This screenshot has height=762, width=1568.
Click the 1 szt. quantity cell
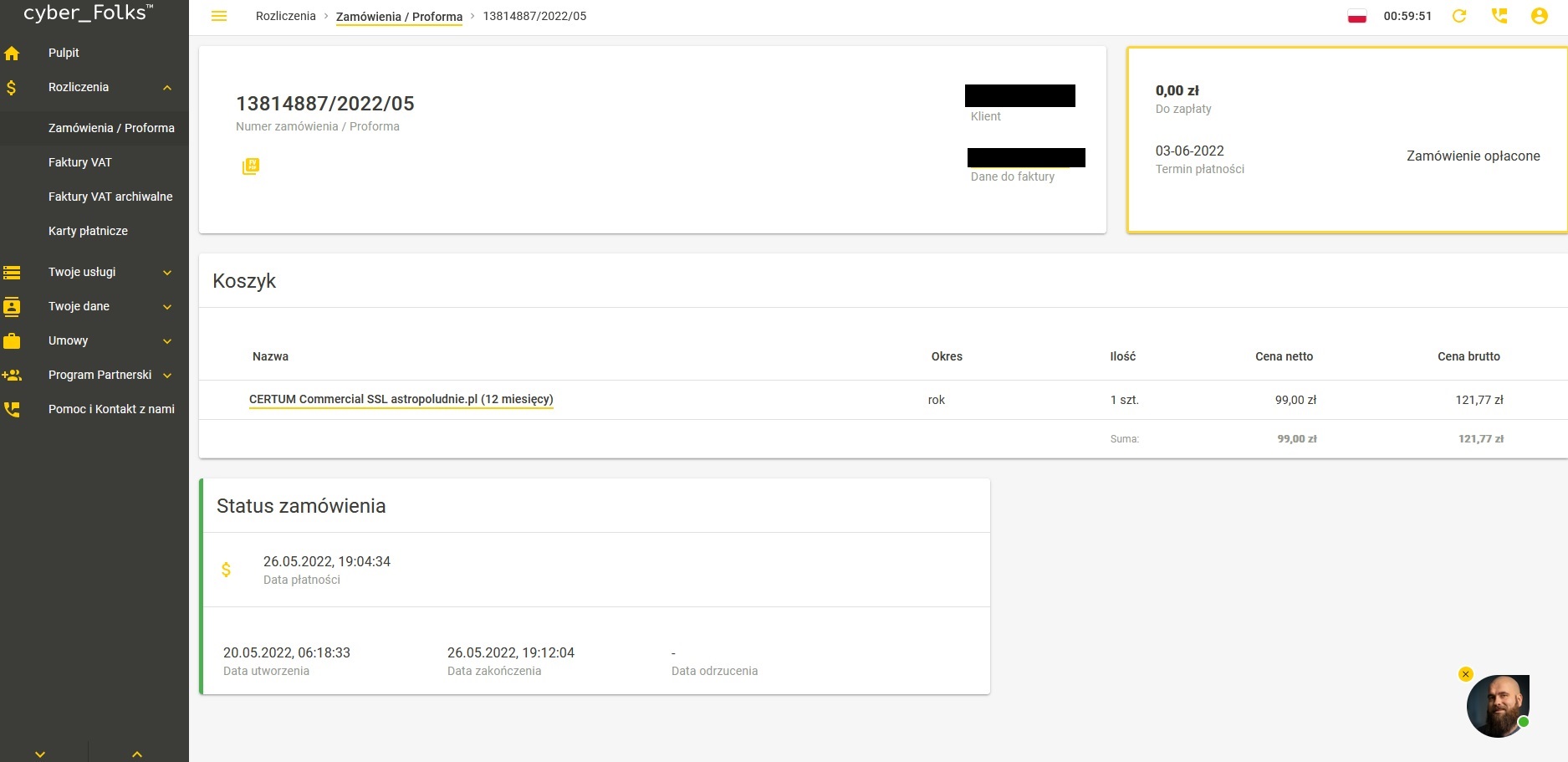(x=1125, y=400)
